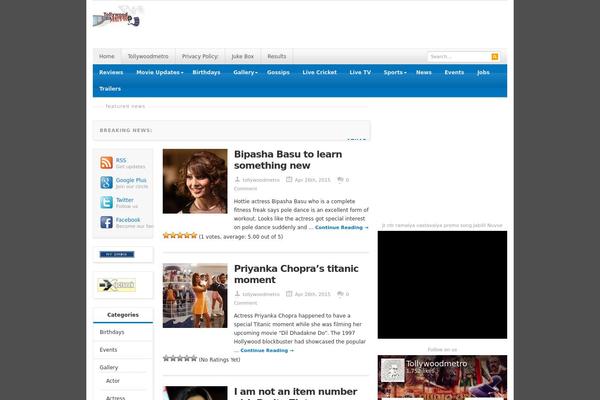Open the Birthdays menu item

click(206, 72)
